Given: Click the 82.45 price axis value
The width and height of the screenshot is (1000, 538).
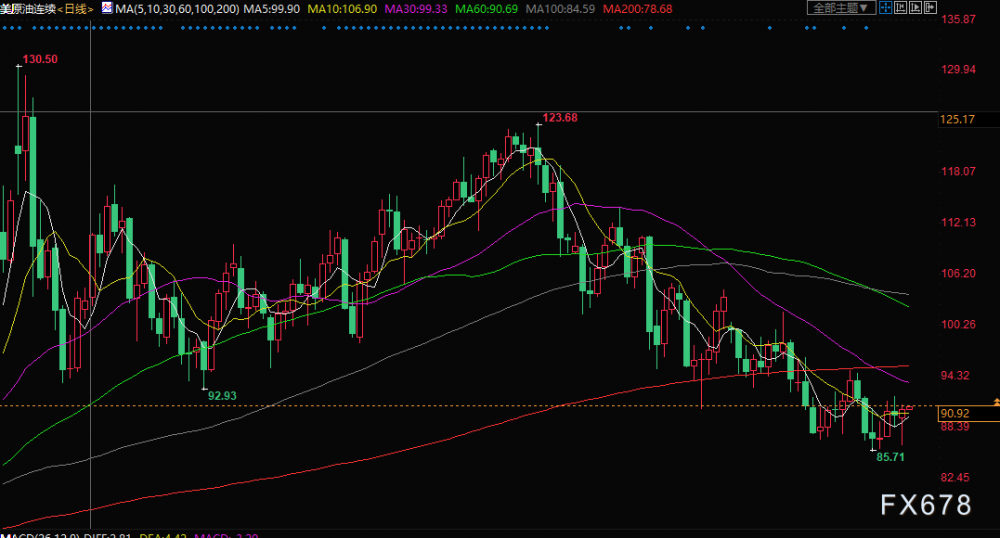Looking at the screenshot, I should coord(955,477).
